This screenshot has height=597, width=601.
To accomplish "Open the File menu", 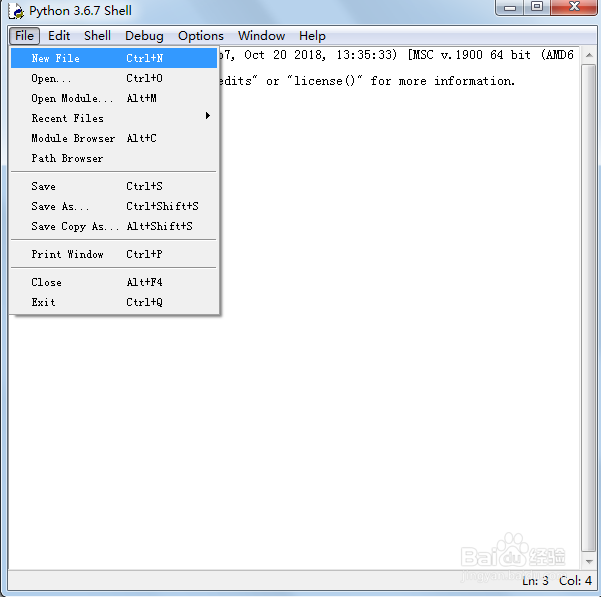I will coord(24,36).
